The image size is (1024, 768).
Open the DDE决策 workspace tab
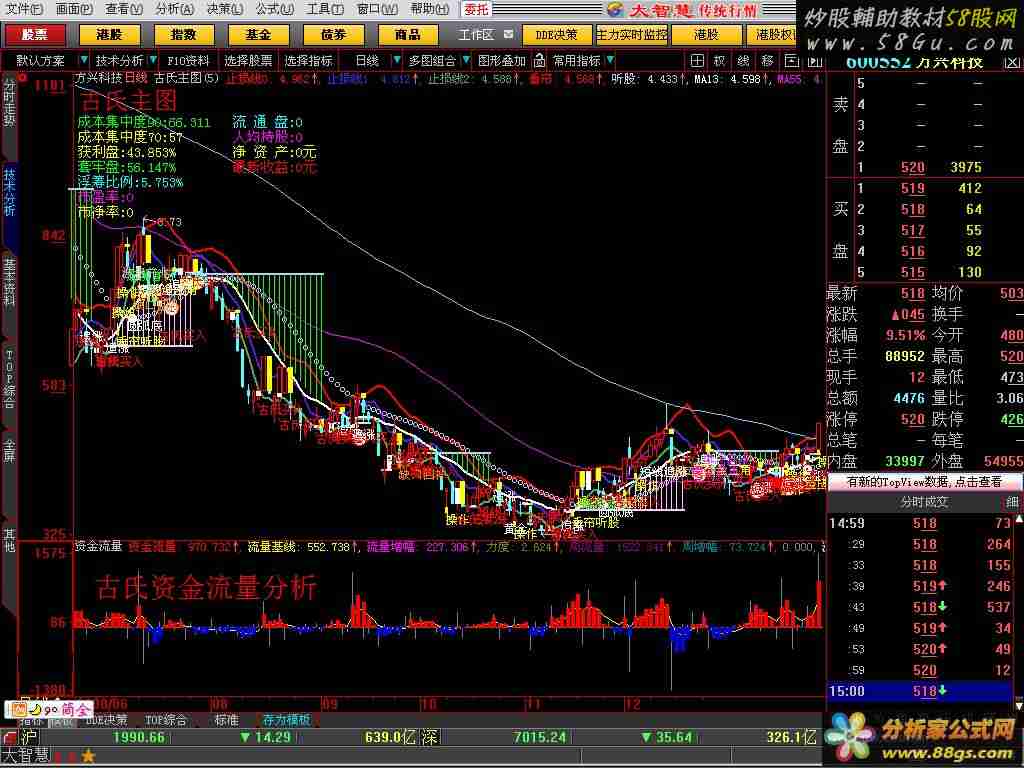[x=556, y=35]
